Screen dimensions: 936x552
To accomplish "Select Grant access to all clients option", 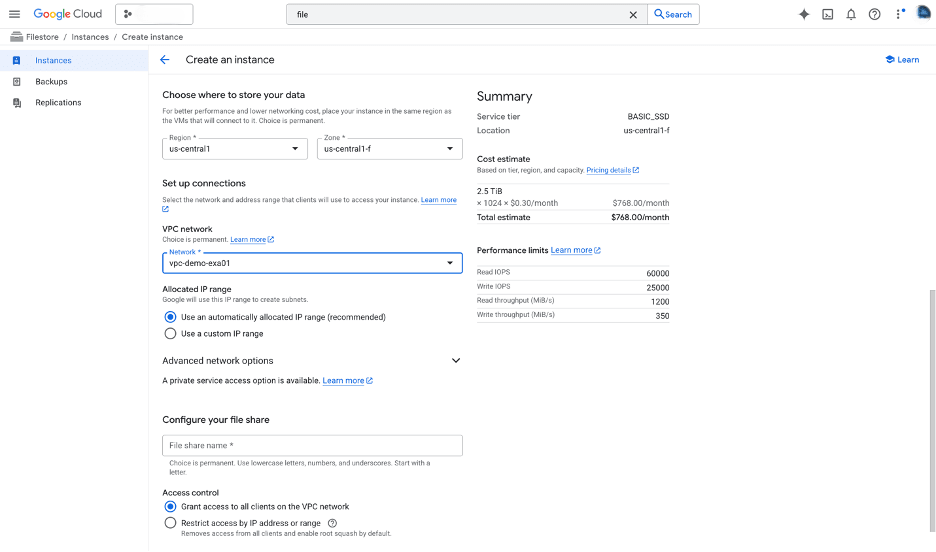I will click(170, 507).
